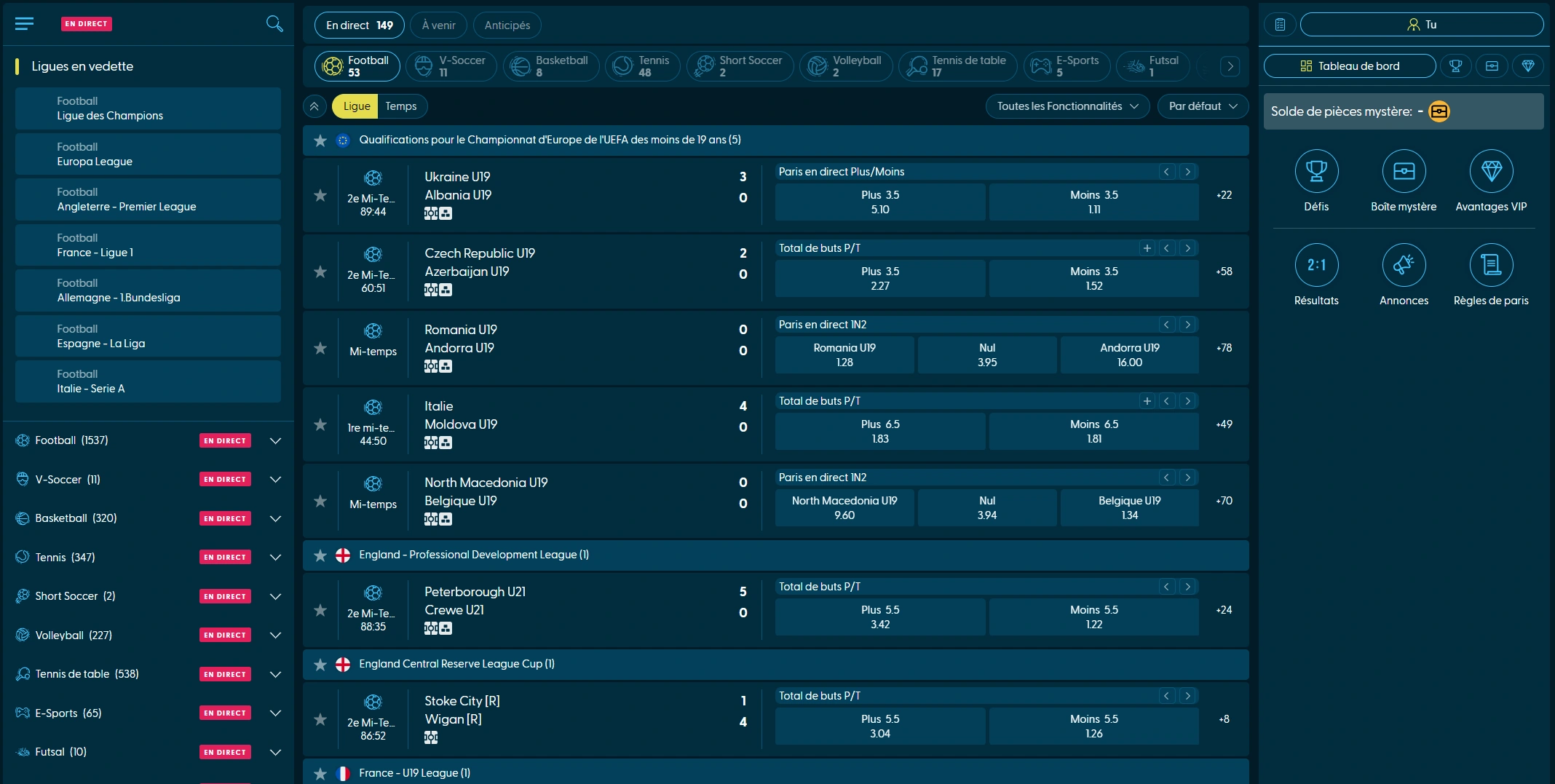Open the Défis trophy icon
The width and height of the screenshot is (1555, 784).
pyautogui.click(x=1316, y=172)
